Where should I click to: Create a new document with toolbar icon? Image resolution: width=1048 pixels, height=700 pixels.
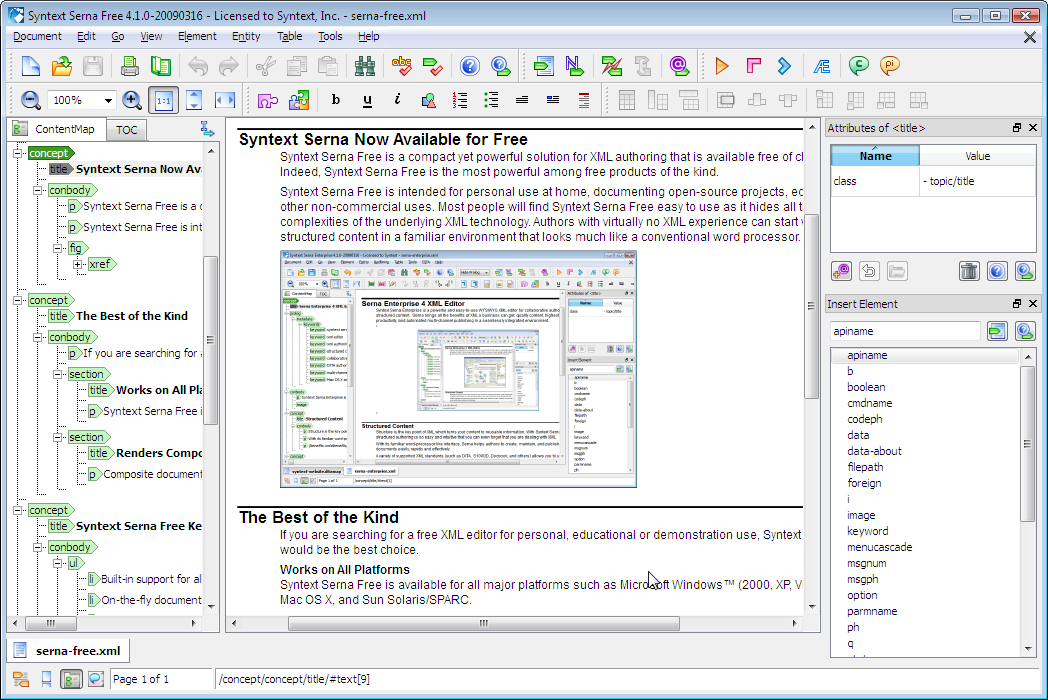click(x=31, y=67)
